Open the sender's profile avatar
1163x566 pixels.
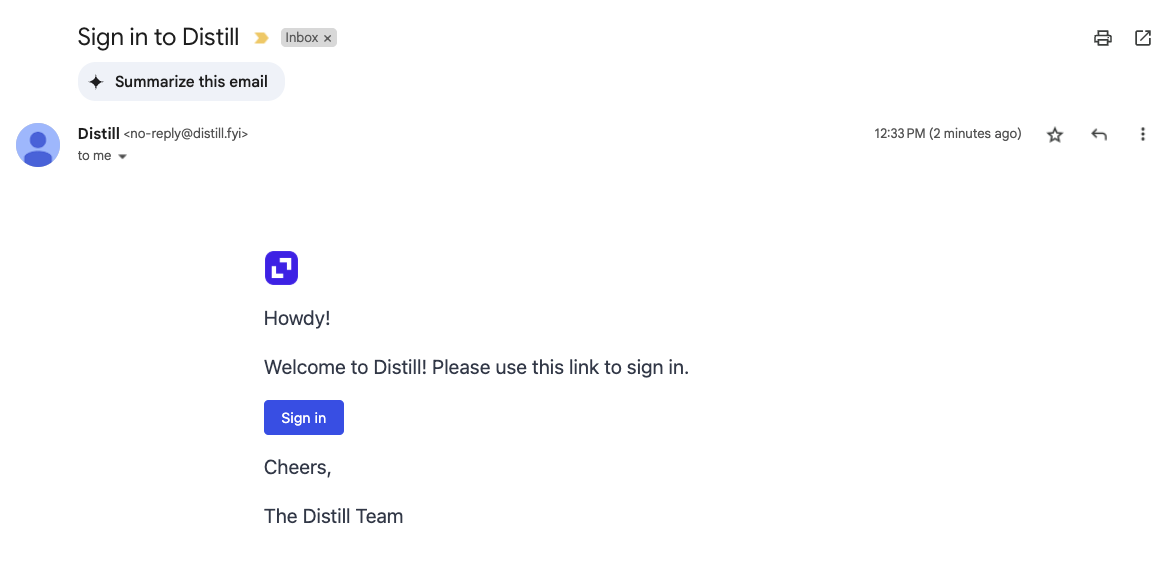tap(38, 145)
